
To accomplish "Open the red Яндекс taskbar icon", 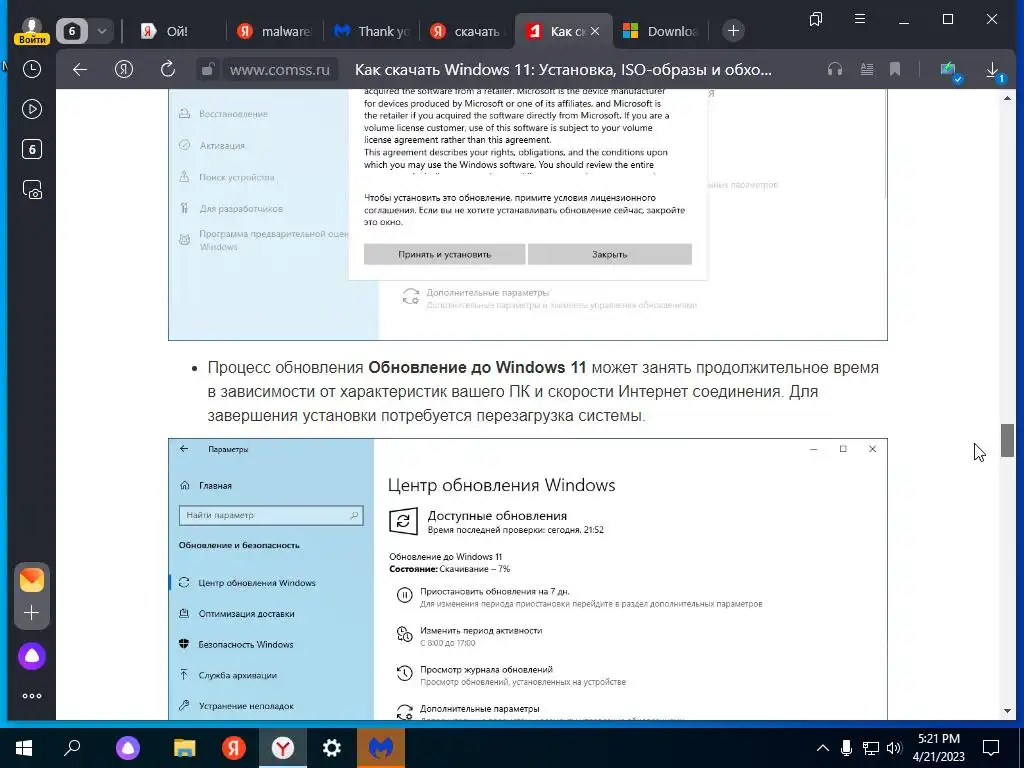I will click(233, 748).
